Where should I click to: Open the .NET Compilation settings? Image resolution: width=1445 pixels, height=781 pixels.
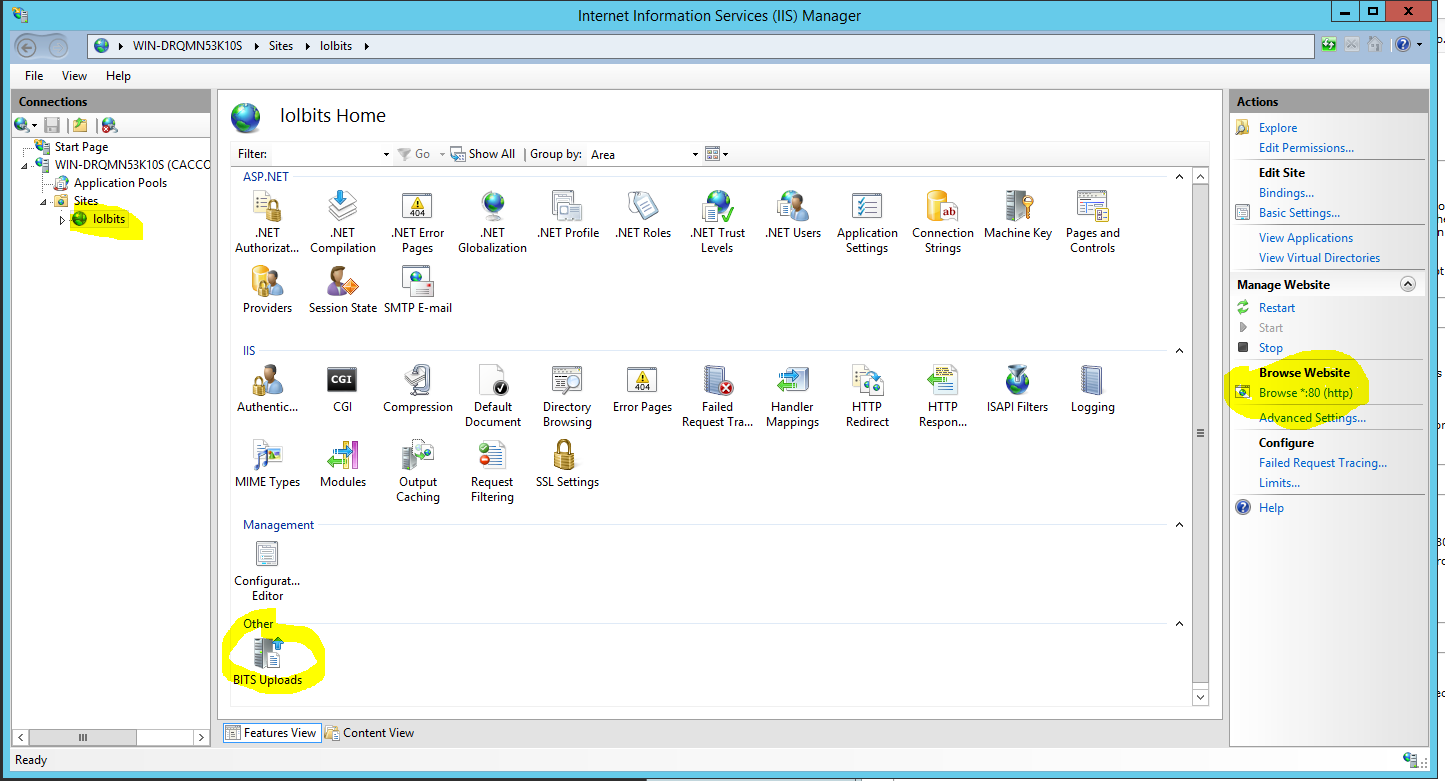tap(342, 213)
